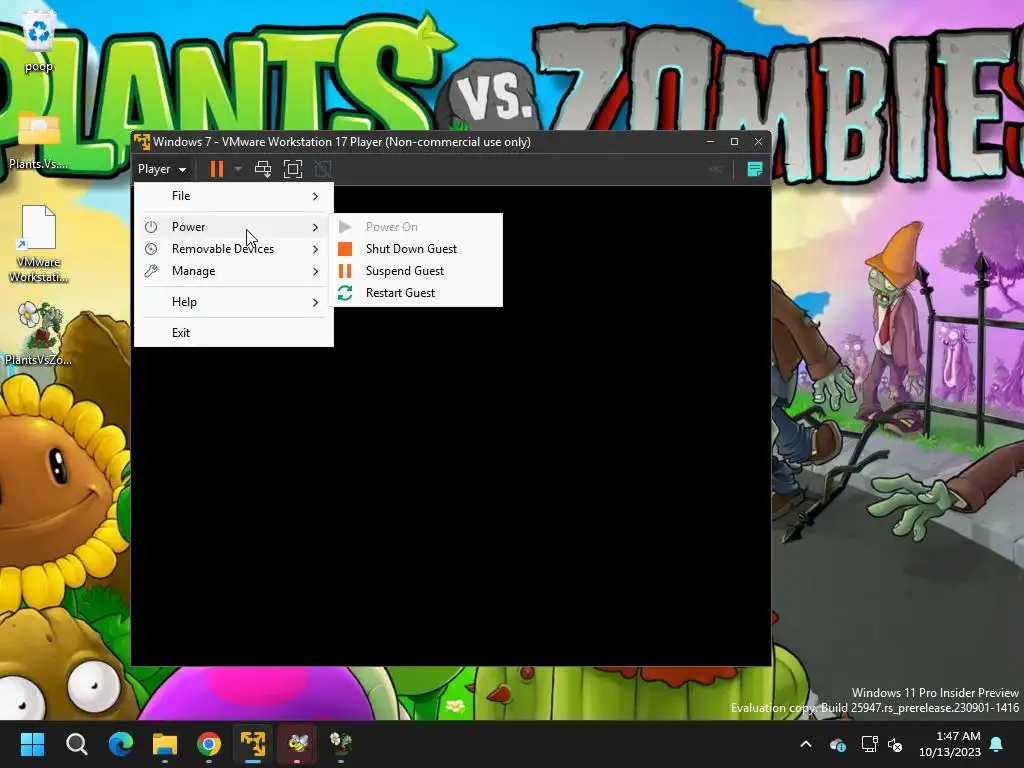Show hidden system tray icons
This screenshot has height=768, width=1024.
tap(806, 744)
